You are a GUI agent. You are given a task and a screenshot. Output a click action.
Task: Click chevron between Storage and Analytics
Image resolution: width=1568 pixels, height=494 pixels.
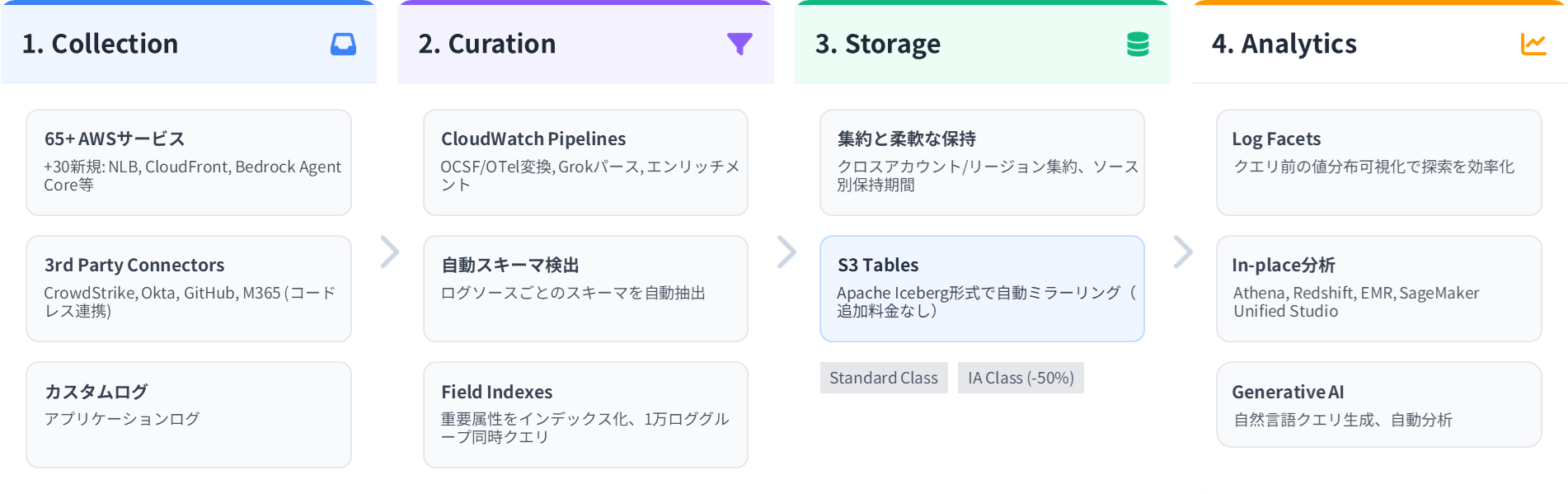1182,252
